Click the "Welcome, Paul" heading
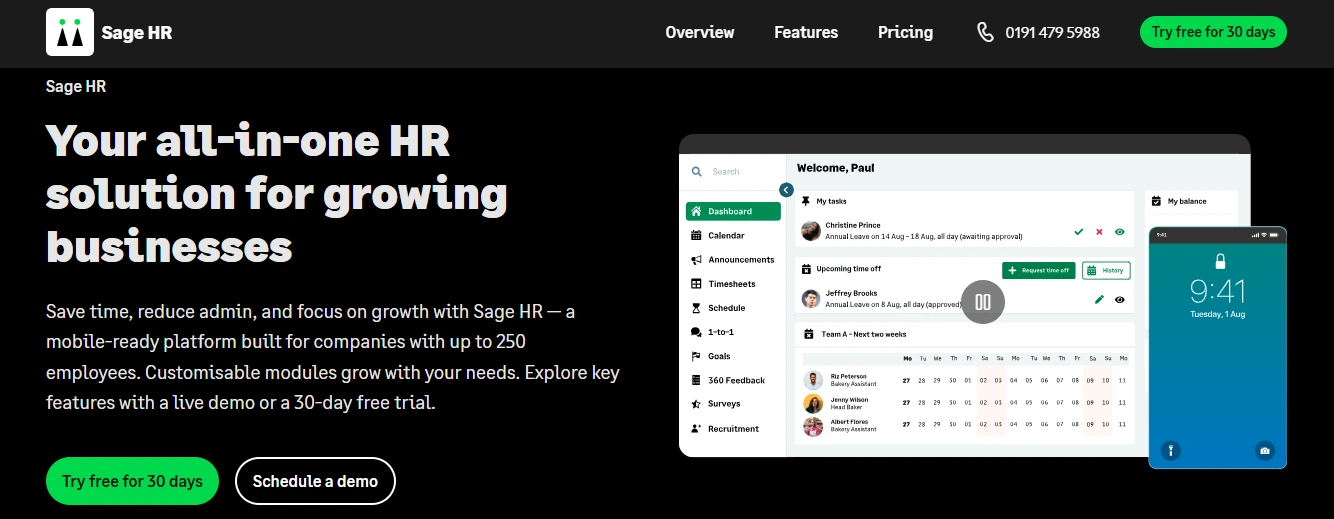The image size is (1334, 519). coord(836,168)
